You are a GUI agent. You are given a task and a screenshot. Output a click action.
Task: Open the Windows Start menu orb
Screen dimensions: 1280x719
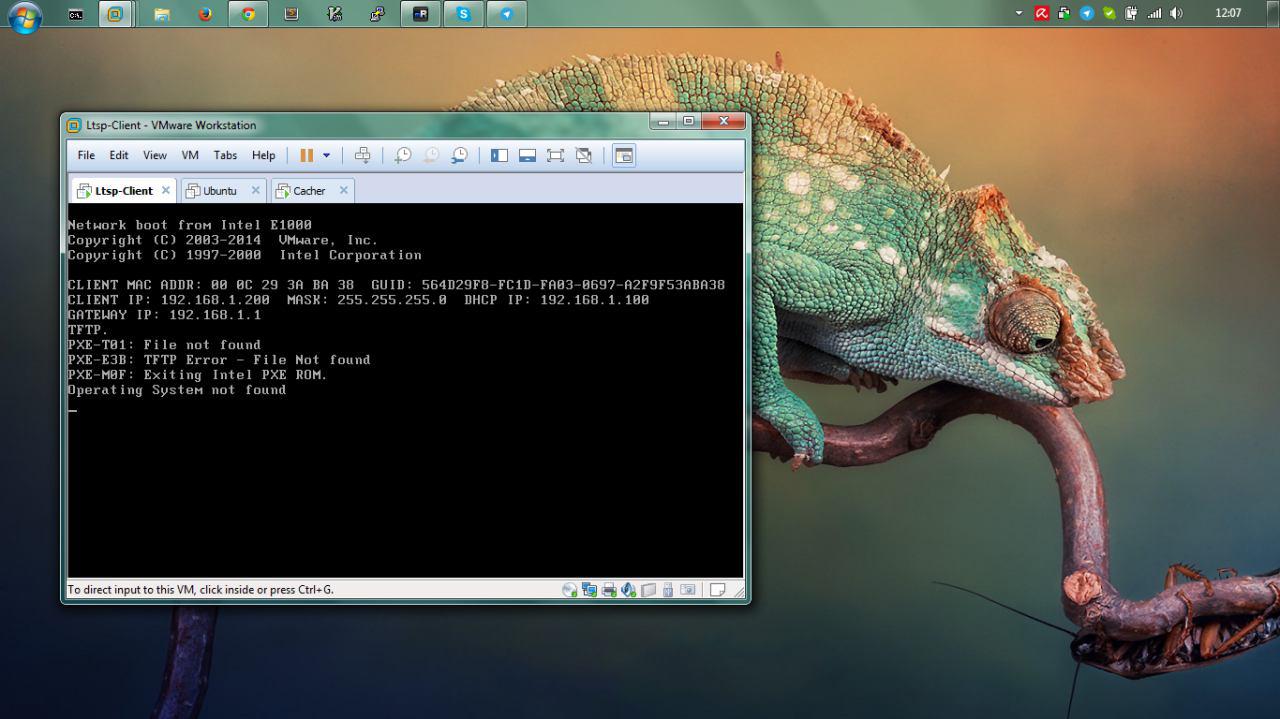[x=24, y=16]
